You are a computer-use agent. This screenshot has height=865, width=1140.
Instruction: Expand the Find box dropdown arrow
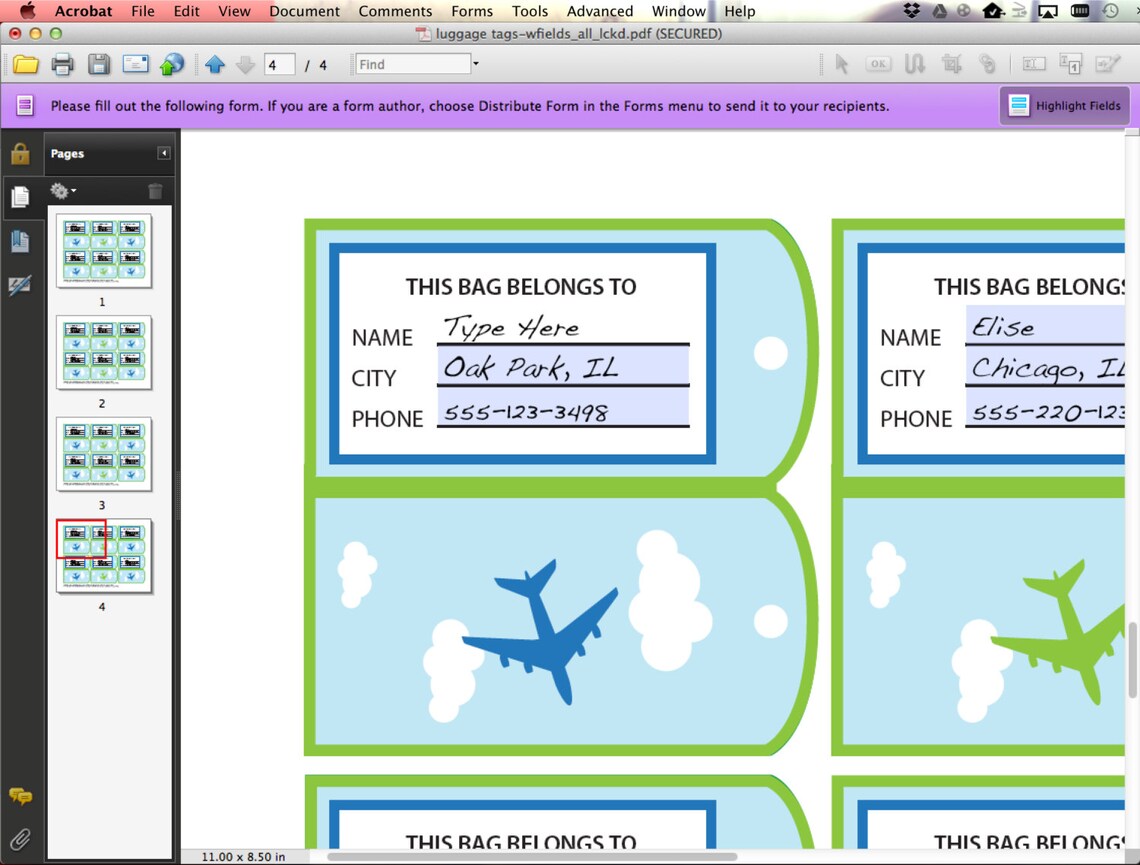coord(475,64)
